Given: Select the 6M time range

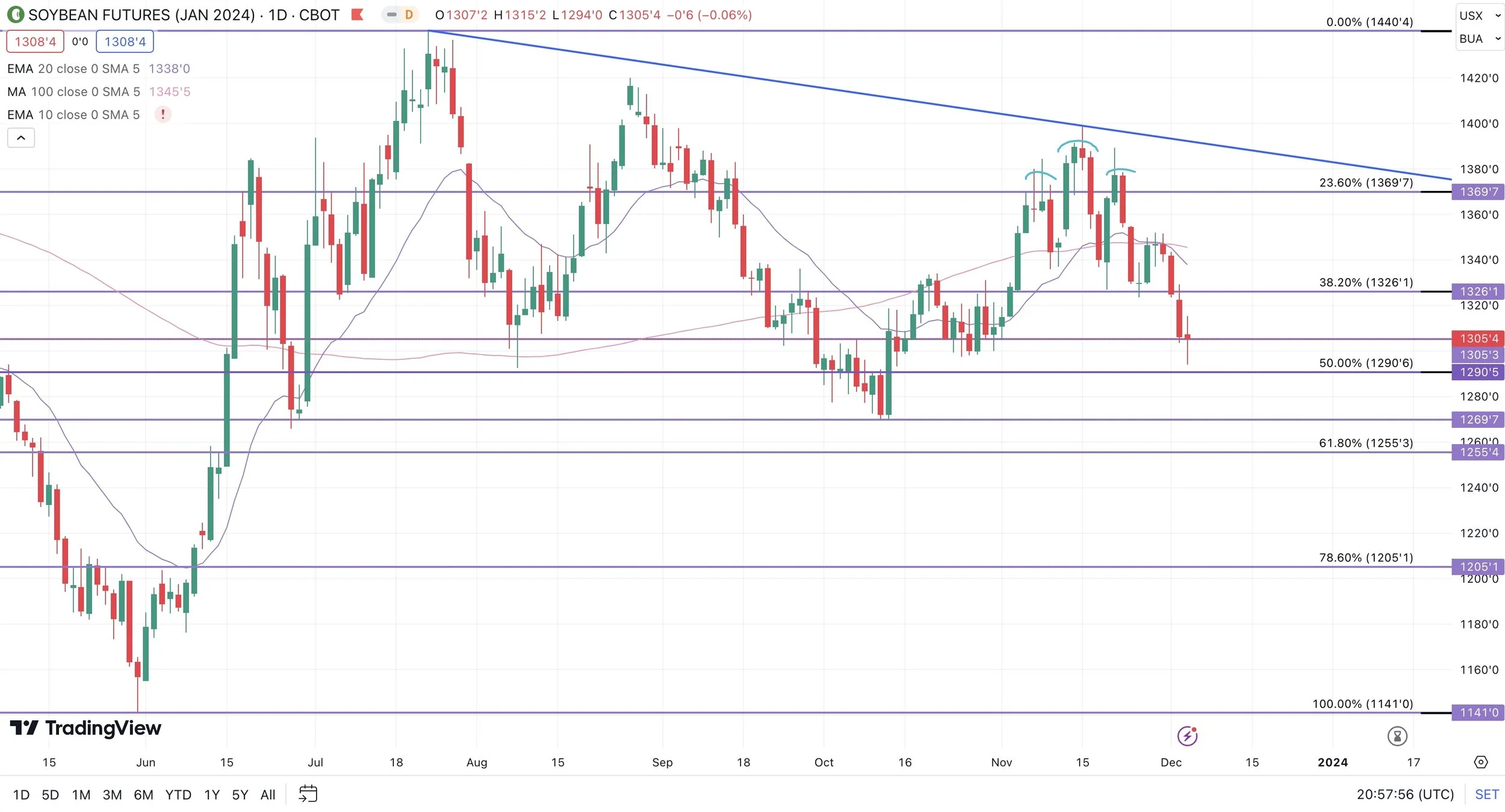Looking at the screenshot, I should pyautogui.click(x=143, y=795).
